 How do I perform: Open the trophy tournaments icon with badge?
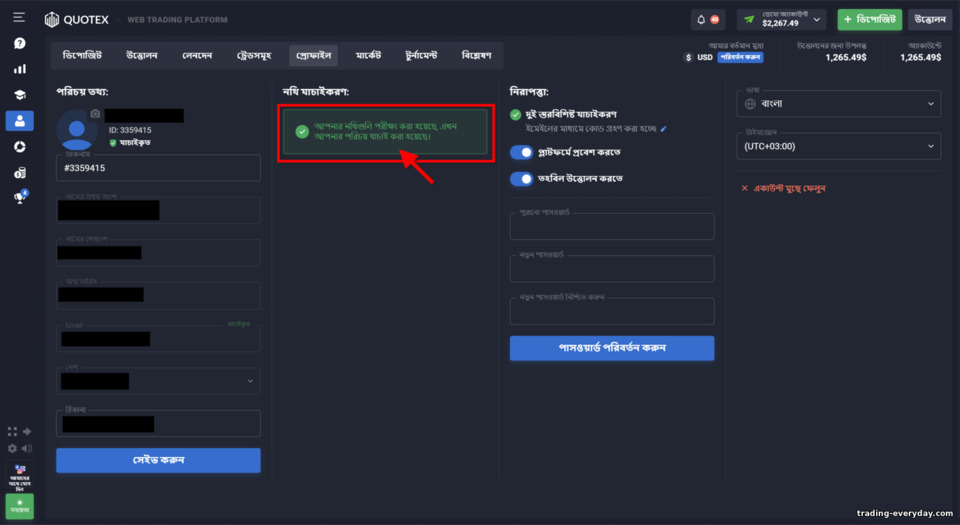(x=21, y=197)
